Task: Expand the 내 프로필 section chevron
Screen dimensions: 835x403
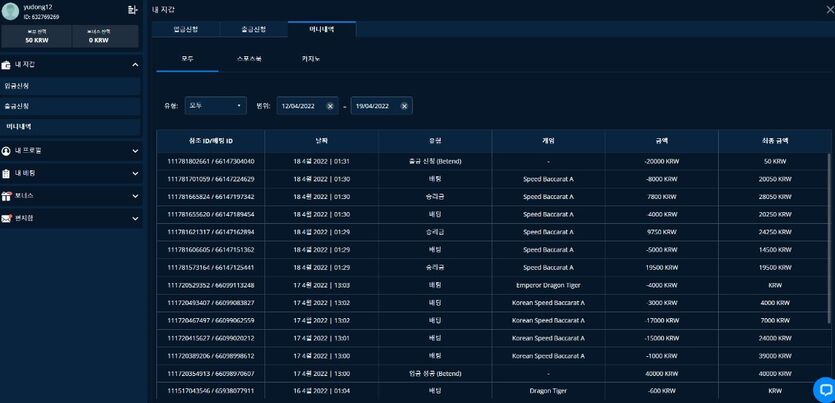Action: pos(135,151)
